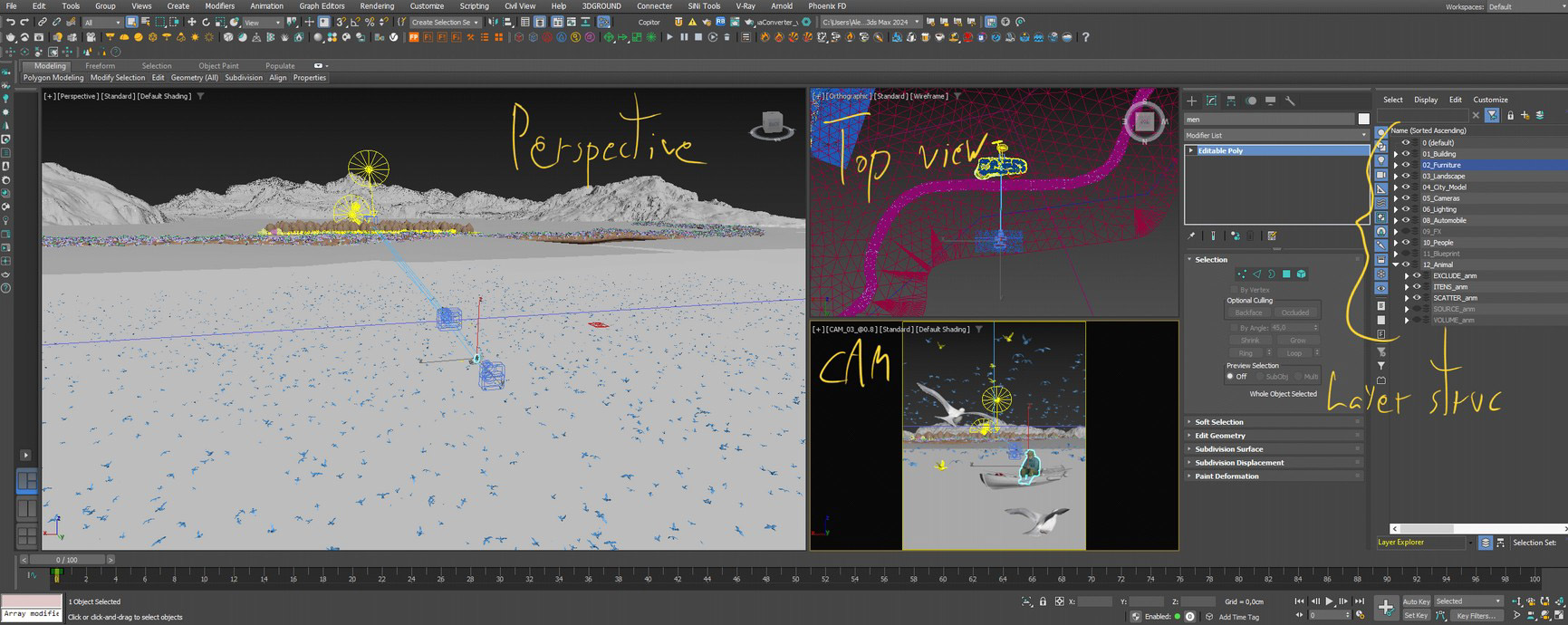Select the Off preview selection radio

click(x=1231, y=376)
